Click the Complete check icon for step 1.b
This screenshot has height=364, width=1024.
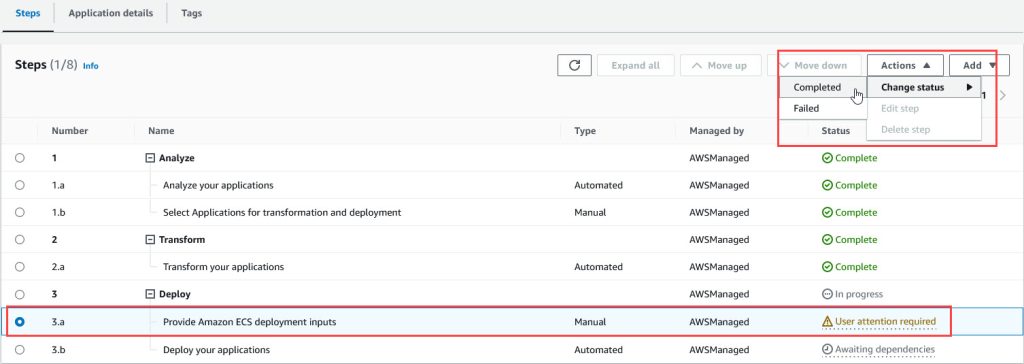(827, 212)
